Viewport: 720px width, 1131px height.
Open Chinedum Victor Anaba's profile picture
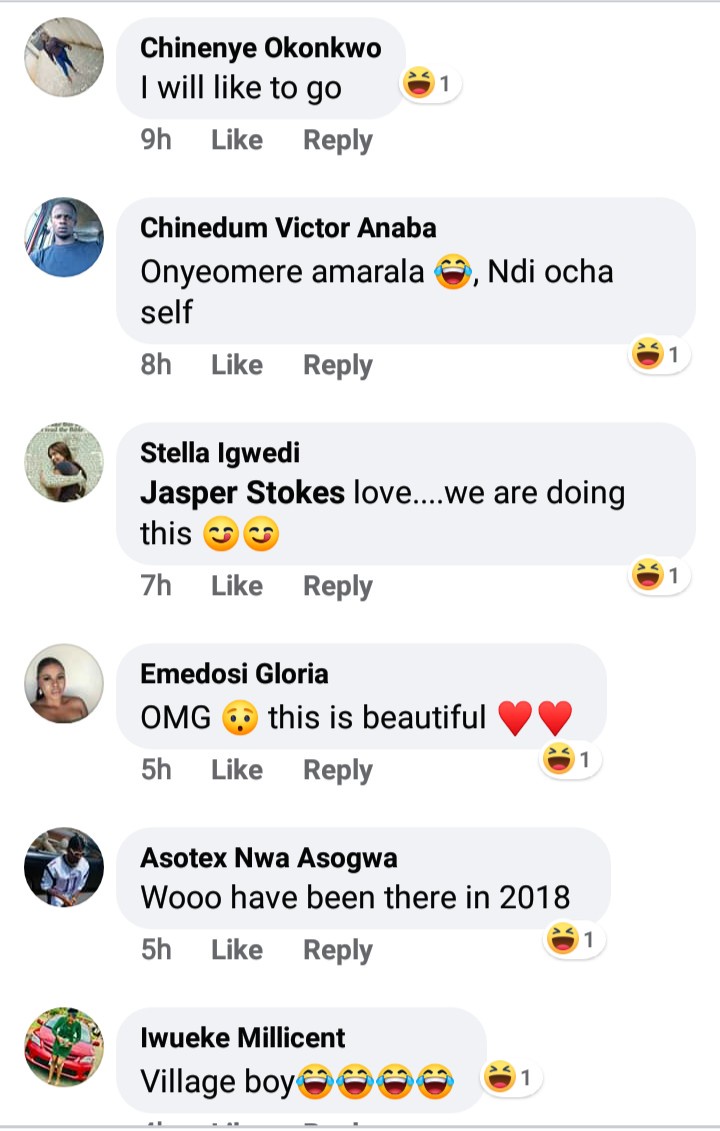pos(64,237)
